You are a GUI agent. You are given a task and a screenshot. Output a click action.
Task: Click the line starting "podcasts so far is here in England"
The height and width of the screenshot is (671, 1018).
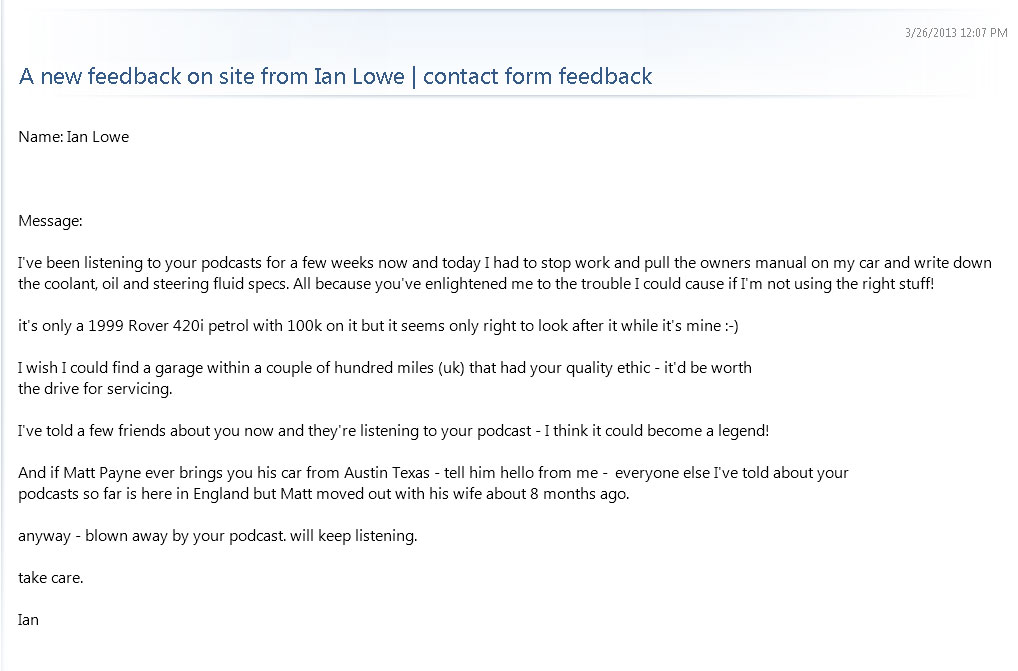323,494
